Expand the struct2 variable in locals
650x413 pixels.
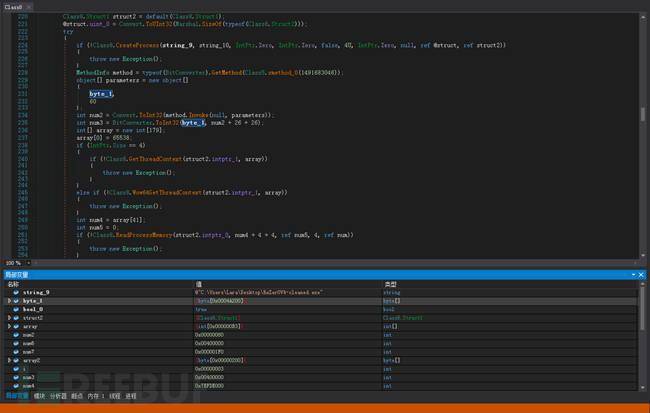coord(8,317)
